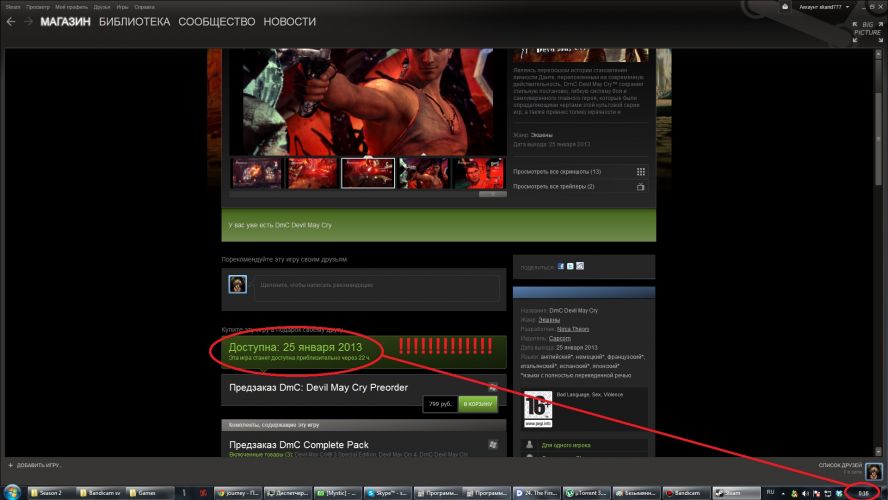Open Season 2 folder in taskbar
This screenshot has height=500, width=888.
coord(51,493)
